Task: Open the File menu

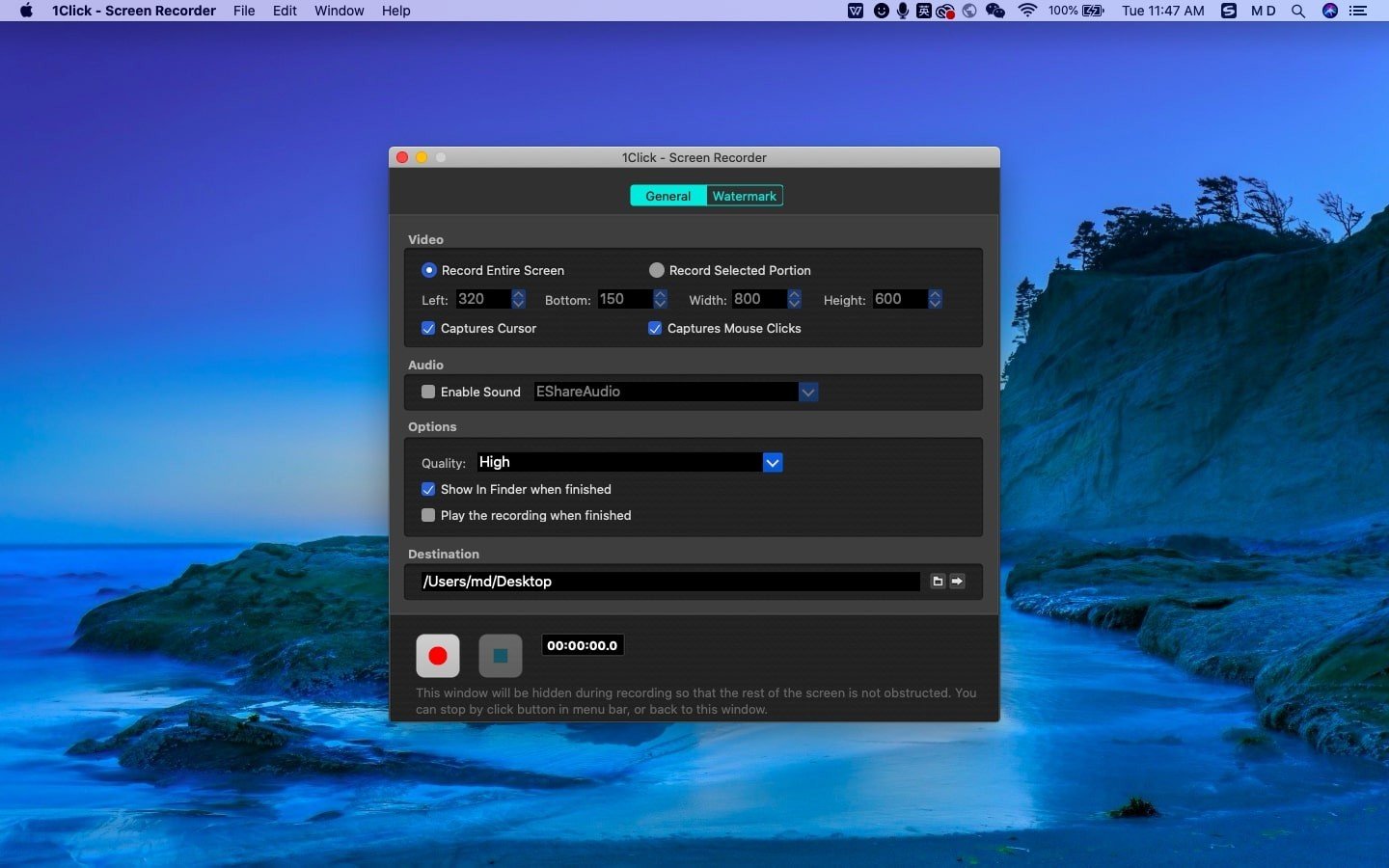Action: click(244, 11)
